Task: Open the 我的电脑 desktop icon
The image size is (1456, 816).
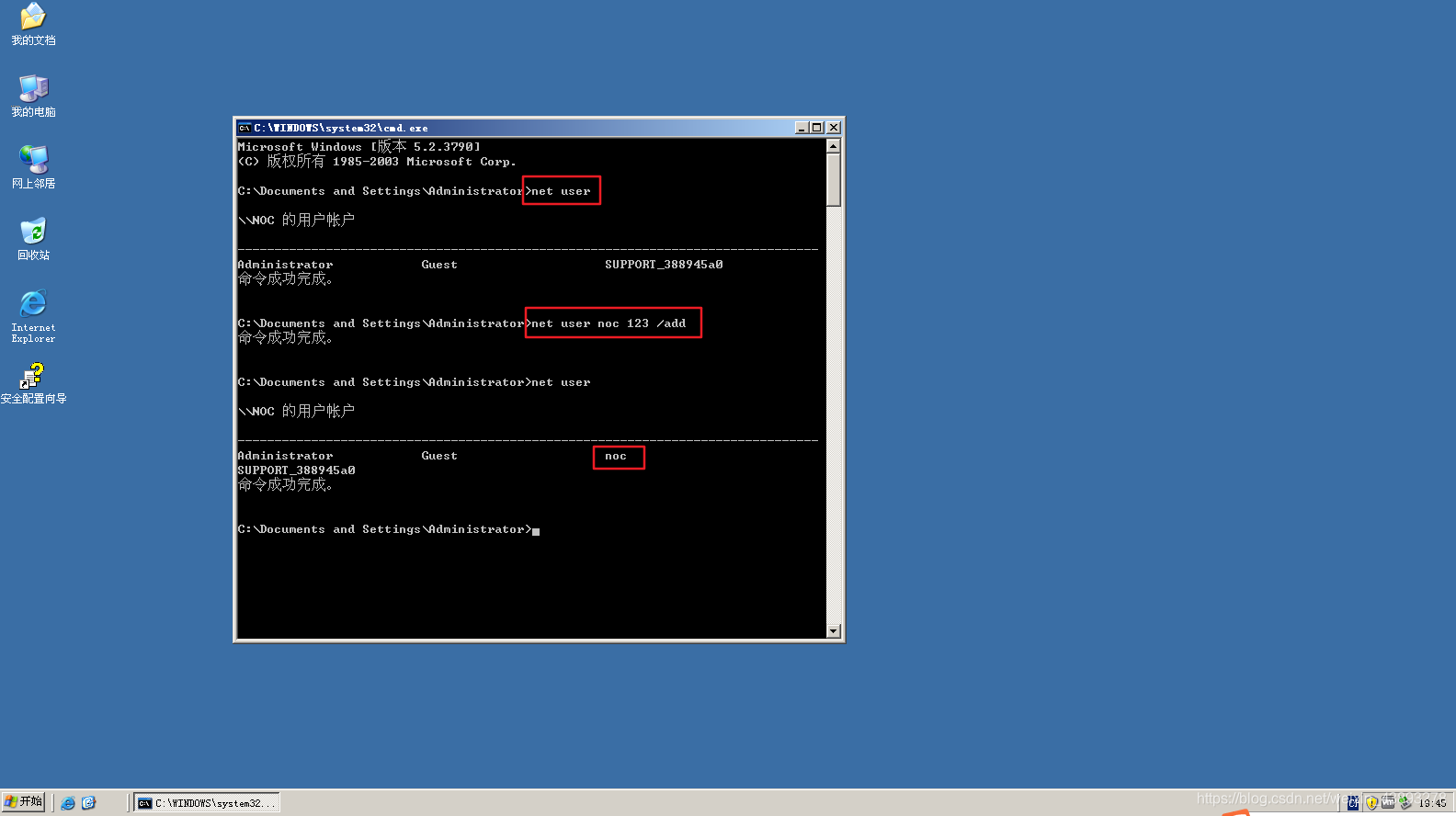Action: 33,96
